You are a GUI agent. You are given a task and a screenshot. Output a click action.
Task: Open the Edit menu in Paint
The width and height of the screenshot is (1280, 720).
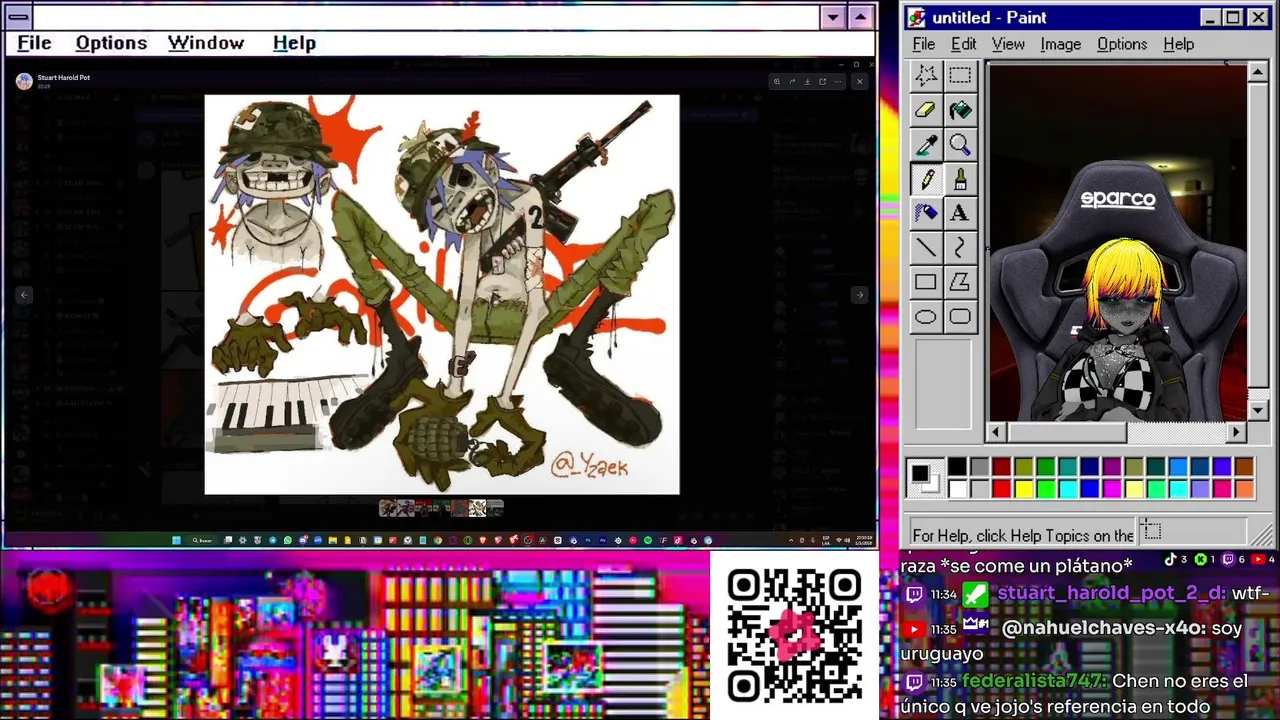click(963, 44)
